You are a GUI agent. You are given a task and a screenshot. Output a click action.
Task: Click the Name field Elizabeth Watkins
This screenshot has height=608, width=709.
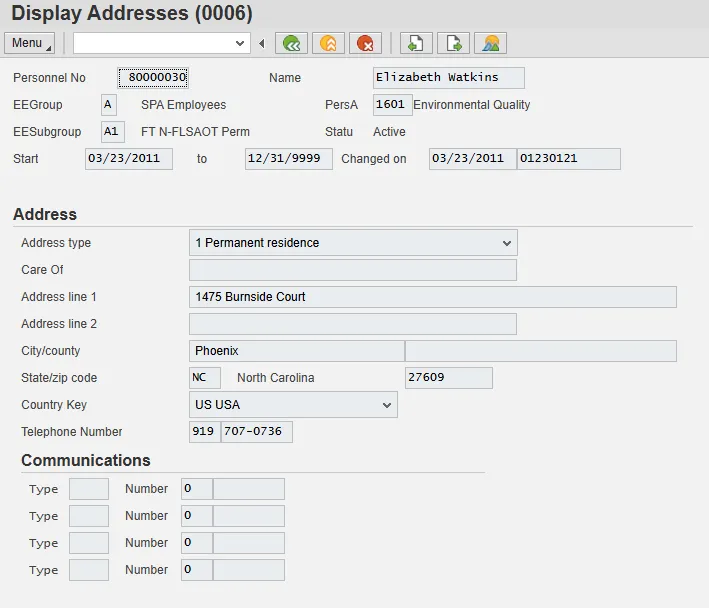point(448,78)
